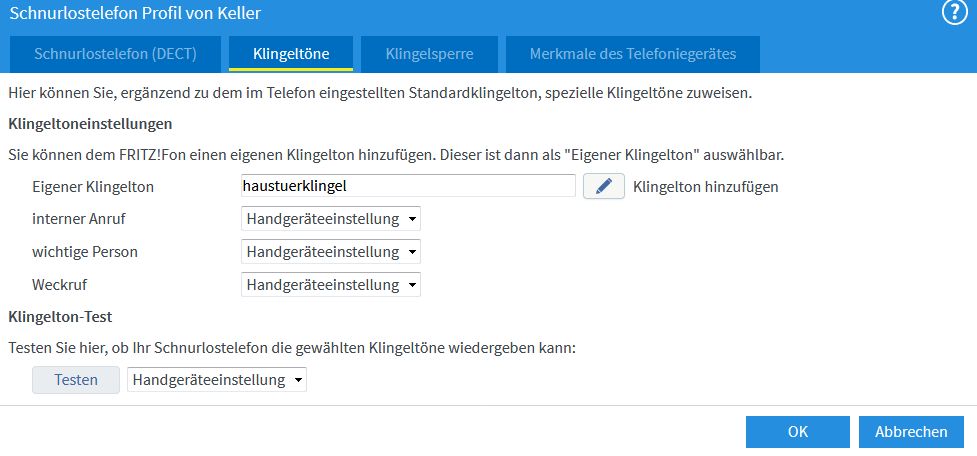Confirm settings with OK button
Viewport: 977px width, 456px height.
point(798,432)
